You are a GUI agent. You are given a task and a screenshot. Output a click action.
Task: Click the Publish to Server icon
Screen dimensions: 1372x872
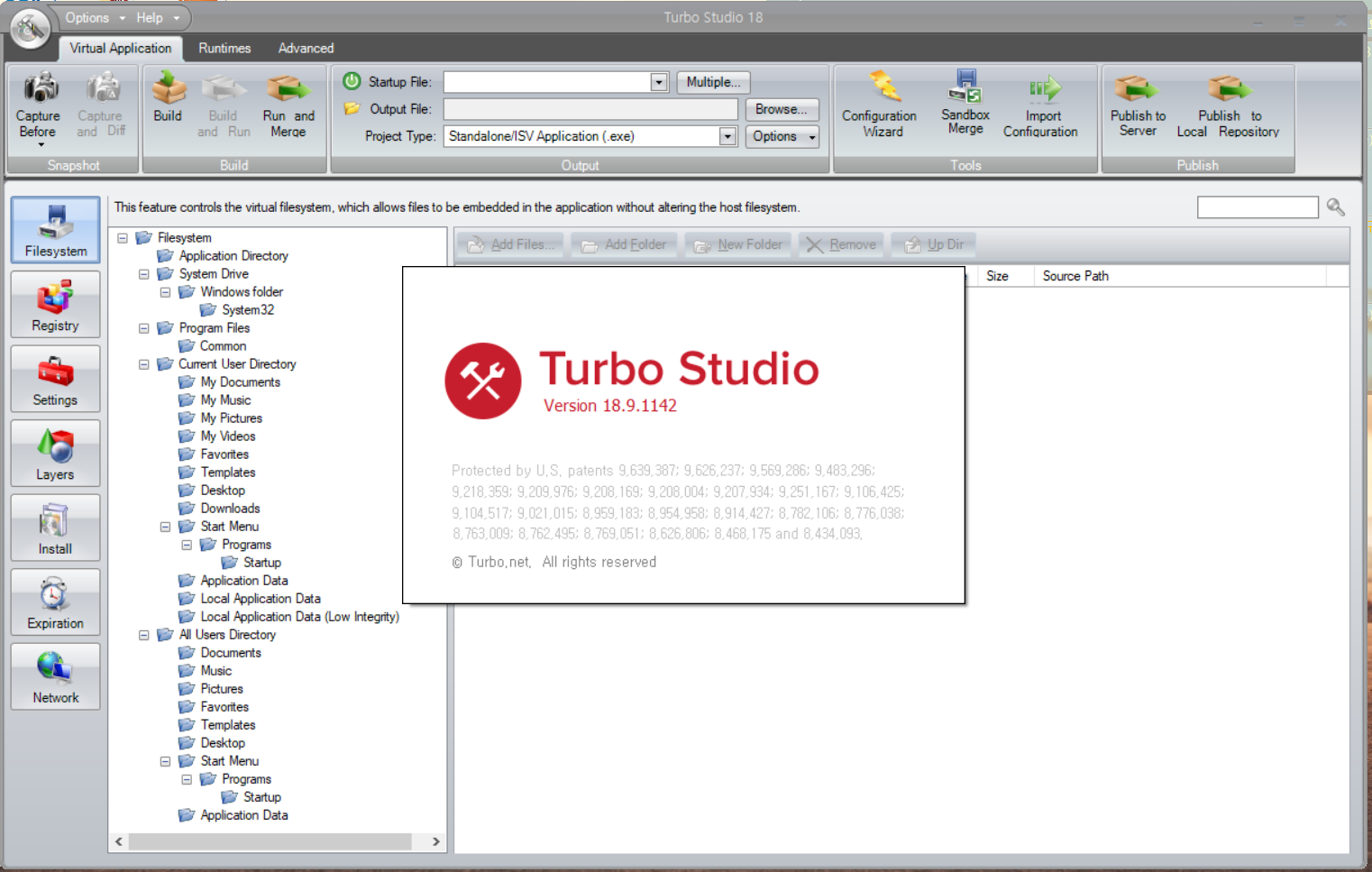(x=1136, y=88)
